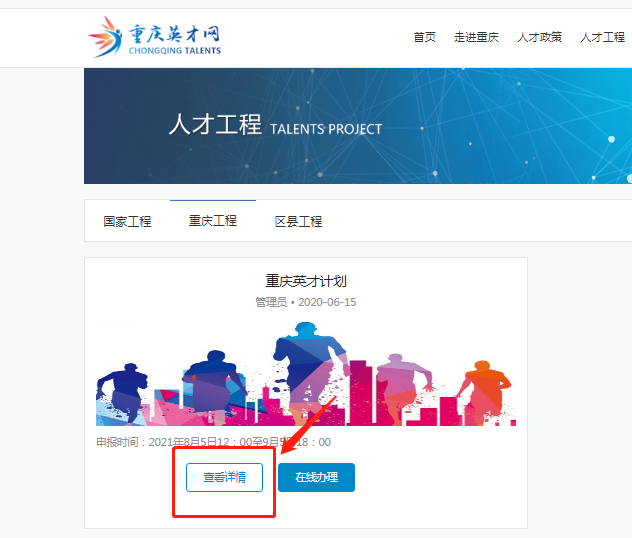
Task: Select the 重庆工程 tab
Action: pyautogui.click(x=213, y=221)
